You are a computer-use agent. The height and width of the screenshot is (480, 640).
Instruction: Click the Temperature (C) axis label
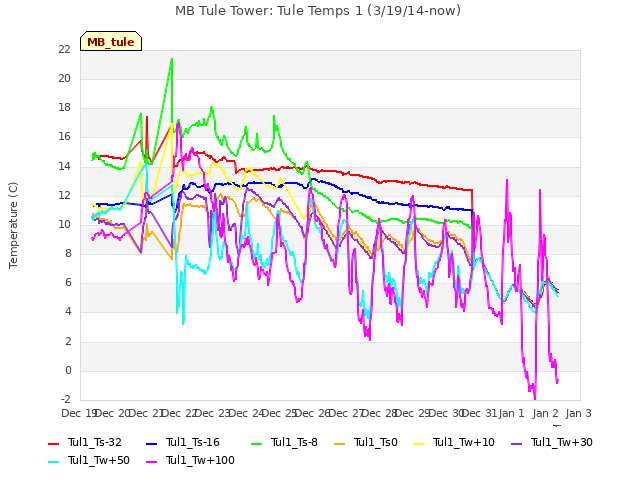click(13, 225)
